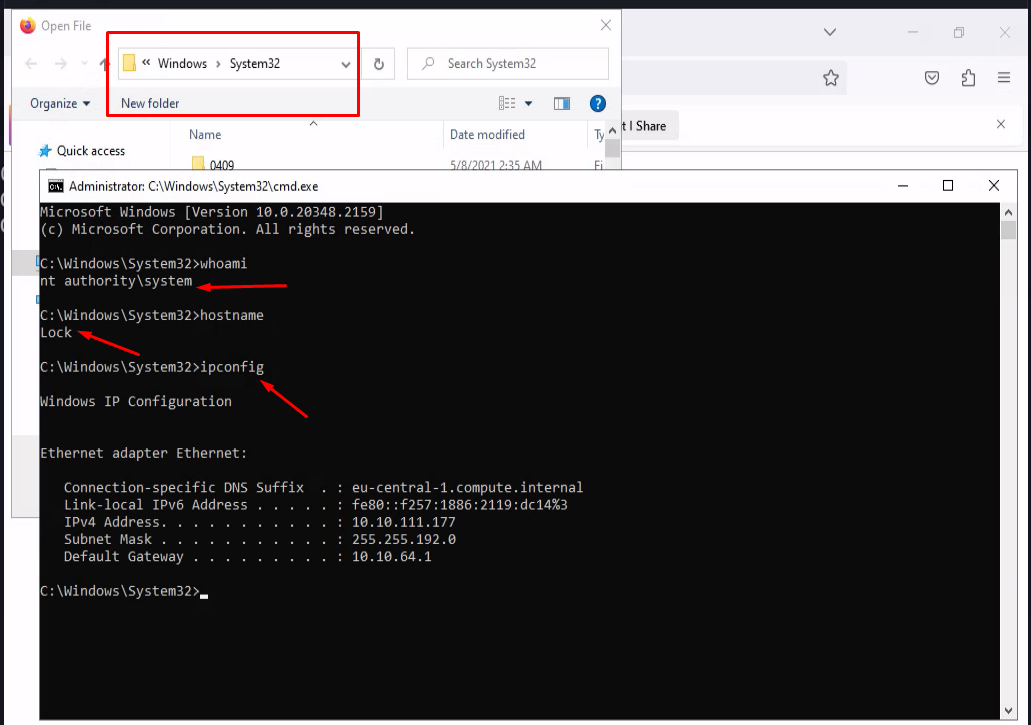Image resolution: width=1031 pixels, height=725 pixels.
Task: Click the 'Lock' hostname output
Action: point(56,333)
